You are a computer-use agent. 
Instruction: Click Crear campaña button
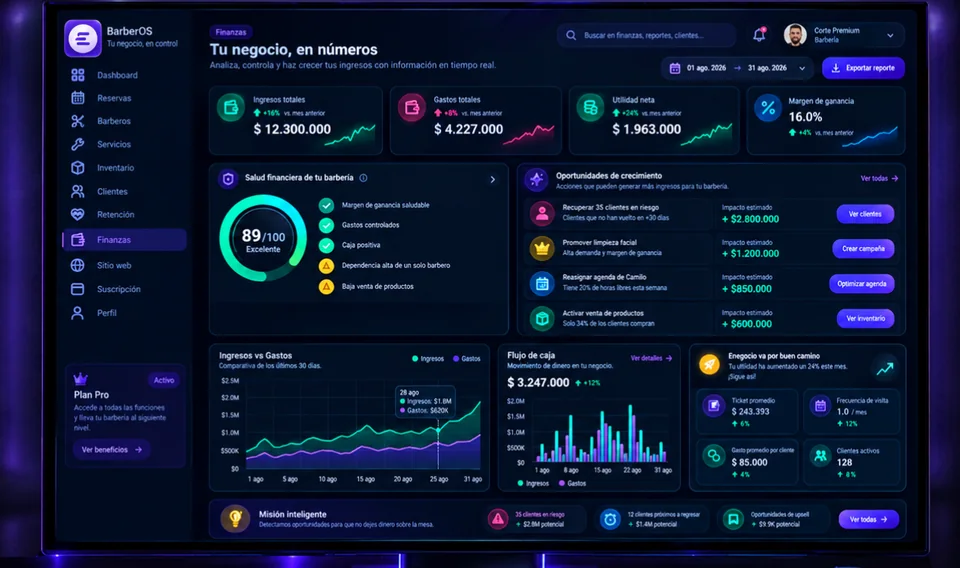863,248
